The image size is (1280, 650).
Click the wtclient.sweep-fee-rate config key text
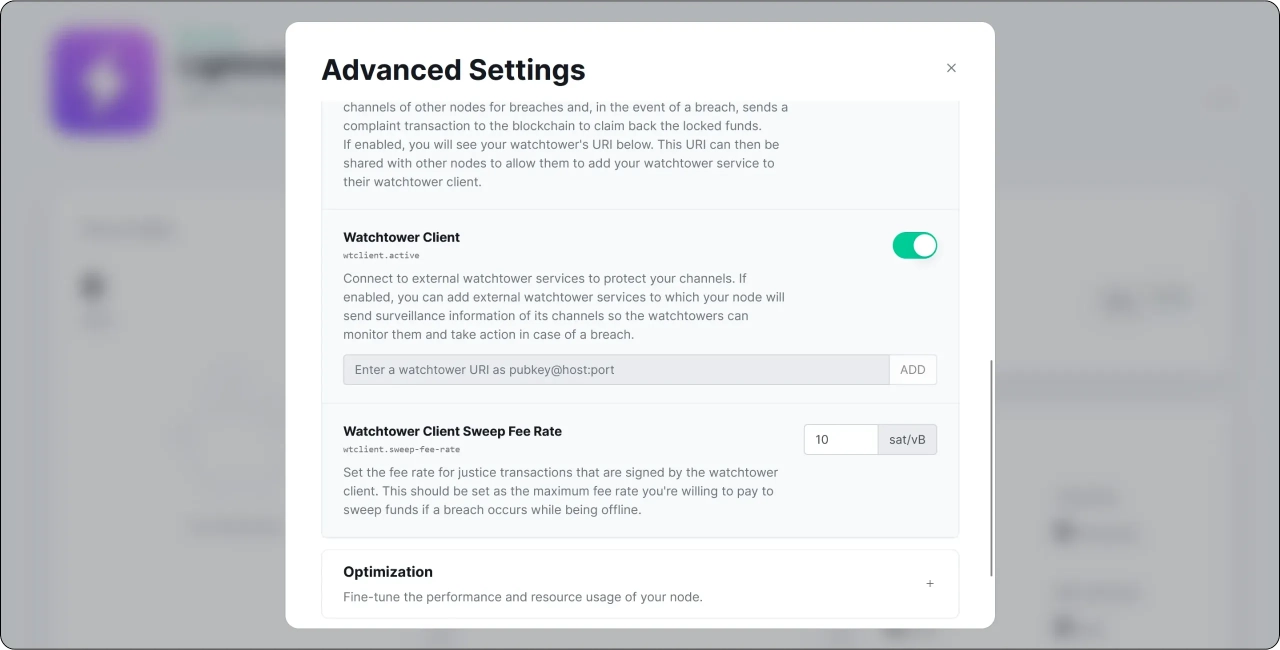tap(401, 450)
